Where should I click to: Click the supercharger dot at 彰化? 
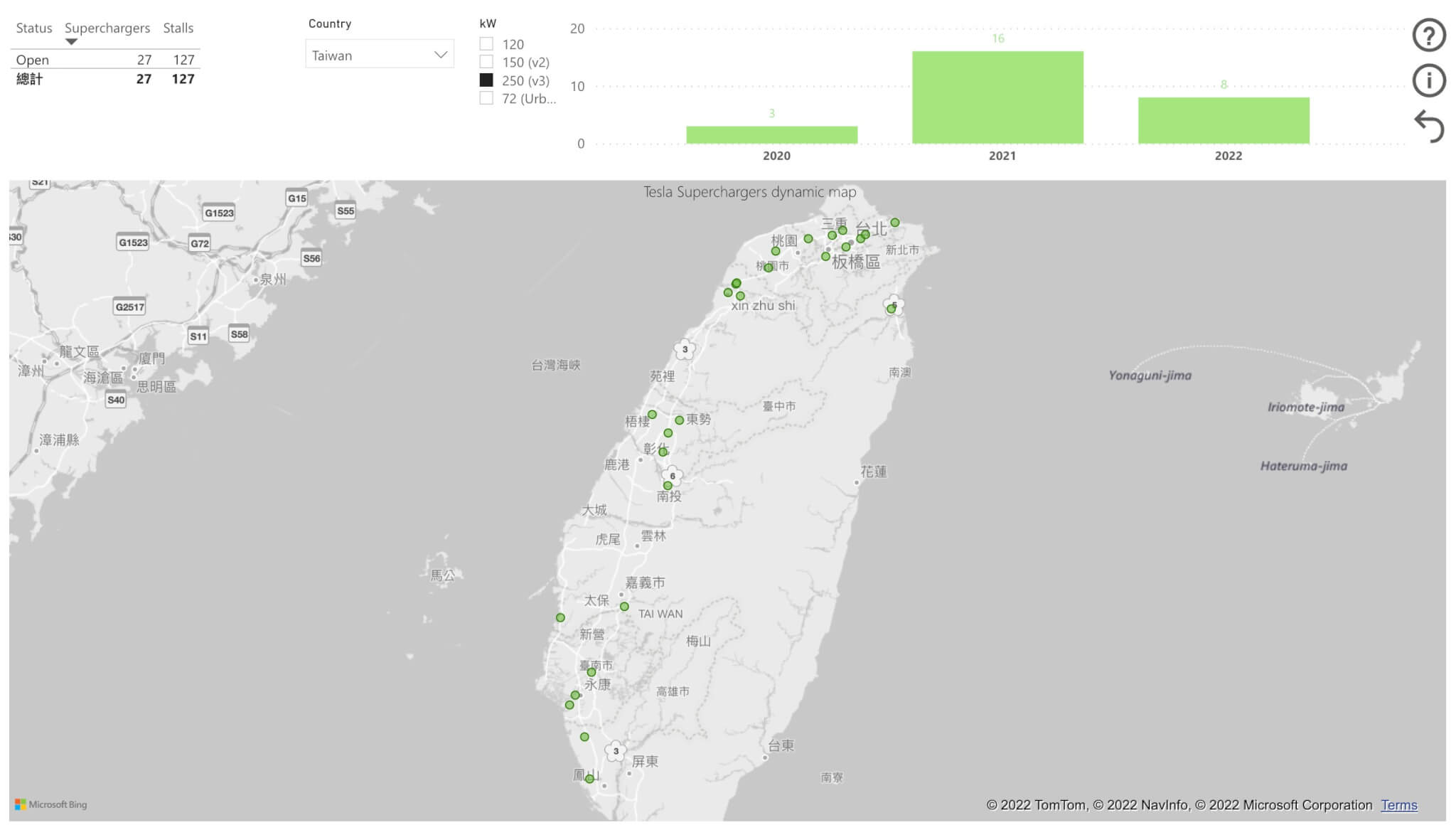point(663,452)
